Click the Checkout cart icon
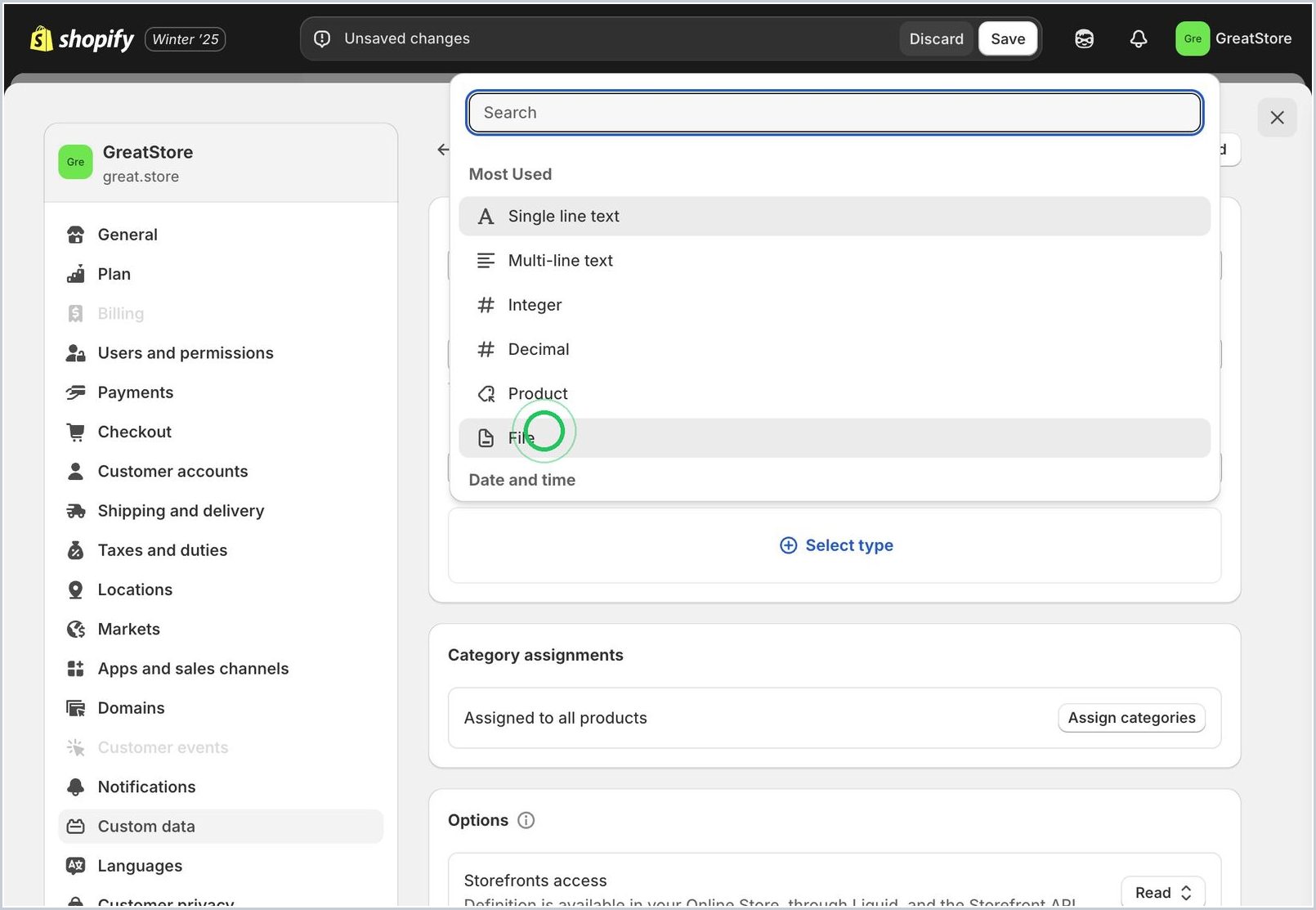 [76, 432]
